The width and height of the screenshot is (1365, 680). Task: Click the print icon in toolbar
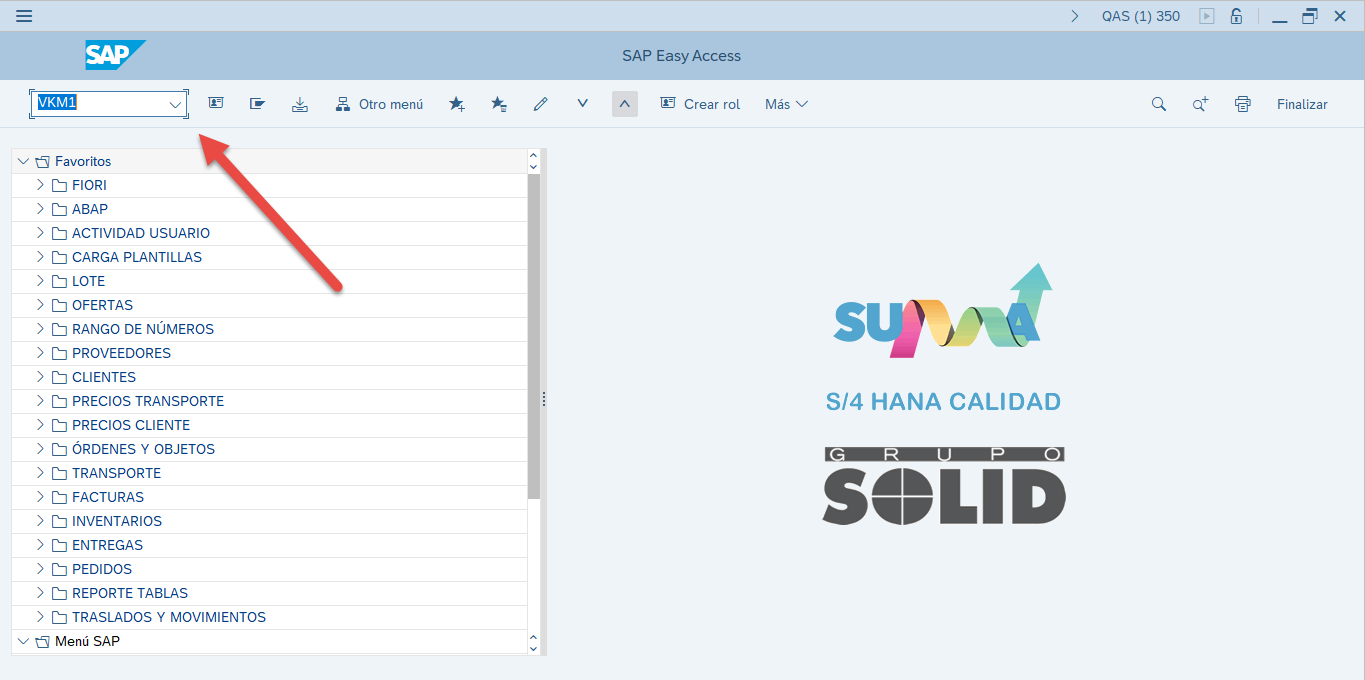point(1242,104)
